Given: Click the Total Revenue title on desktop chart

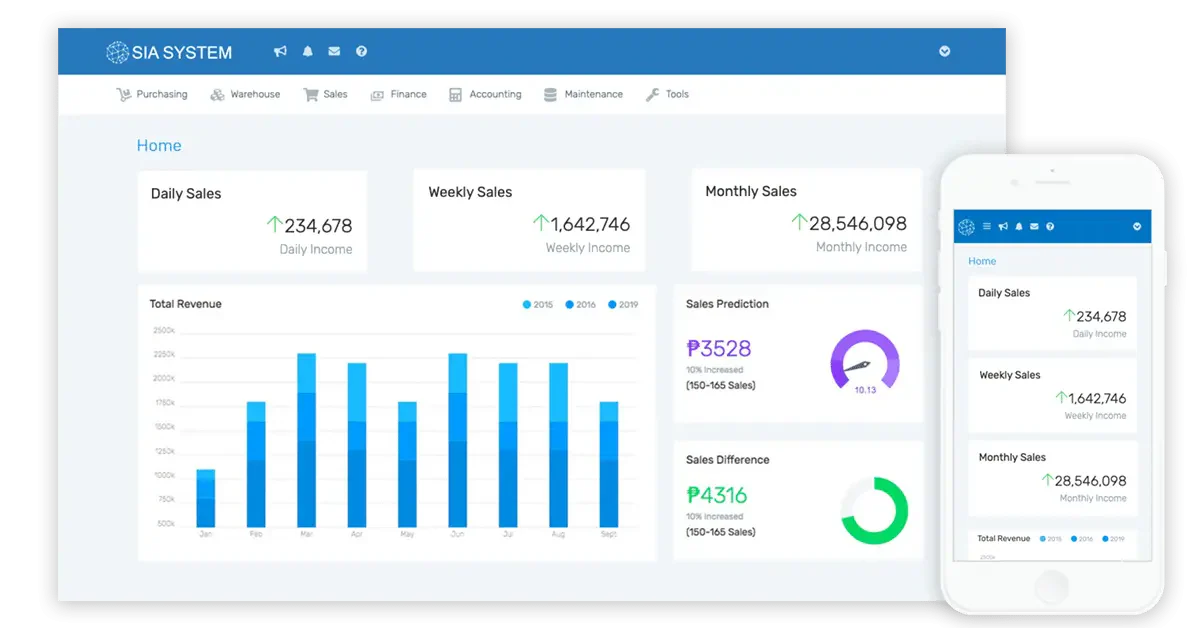Looking at the screenshot, I should point(186,304).
